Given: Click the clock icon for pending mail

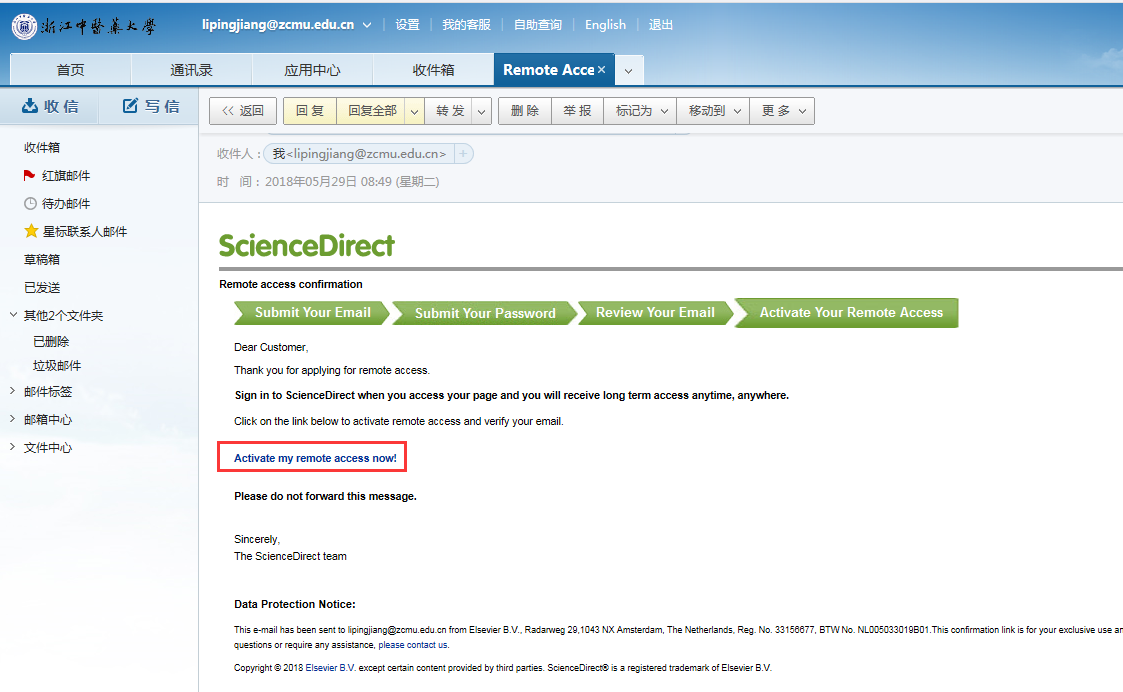Looking at the screenshot, I should (x=30, y=203).
